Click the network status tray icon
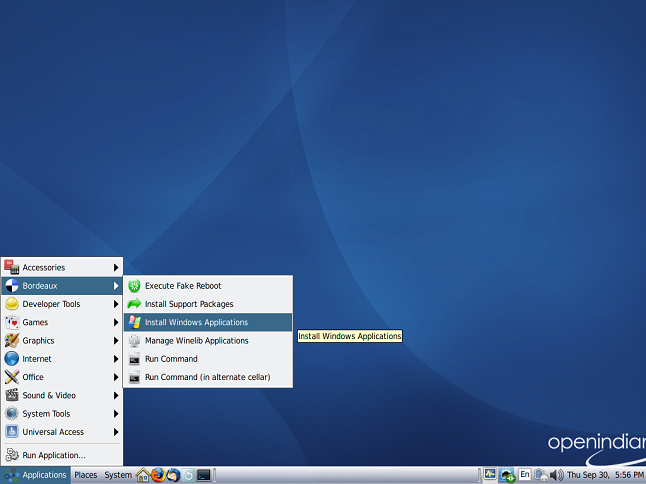The height and width of the screenshot is (484, 646). (x=507, y=475)
